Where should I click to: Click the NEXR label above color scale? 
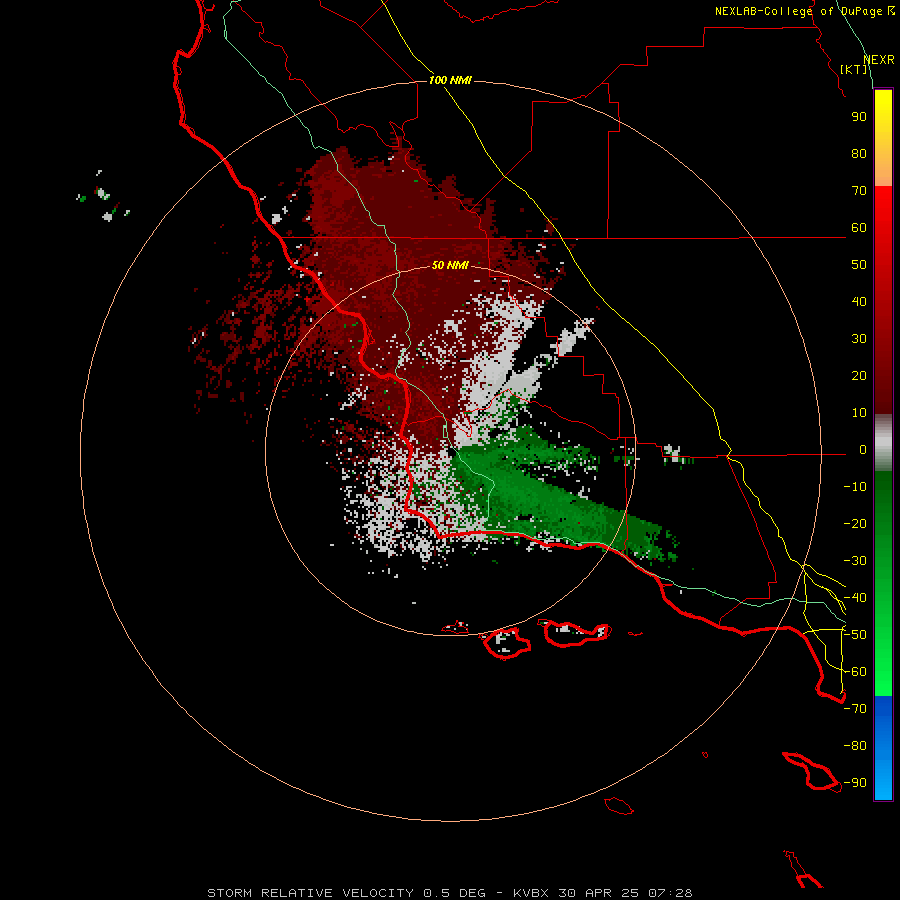[x=879, y=60]
